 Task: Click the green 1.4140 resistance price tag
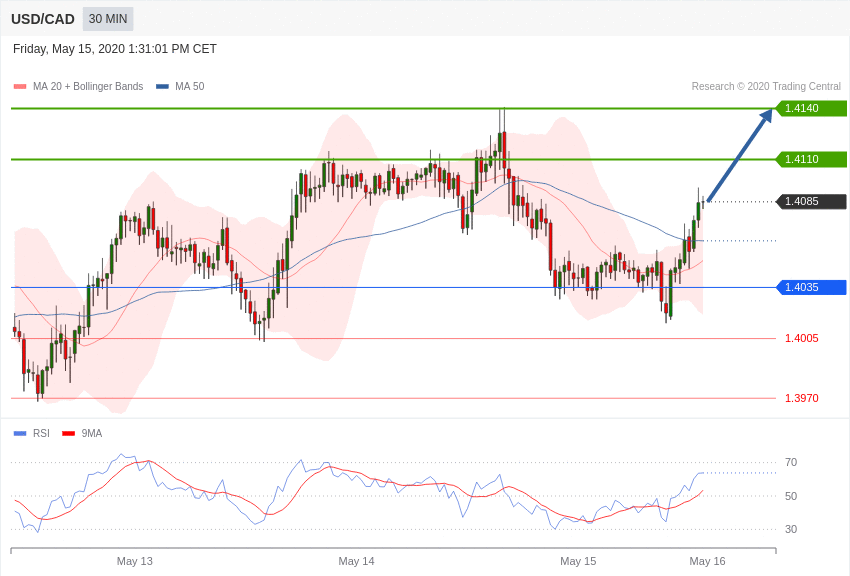[x=811, y=108]
